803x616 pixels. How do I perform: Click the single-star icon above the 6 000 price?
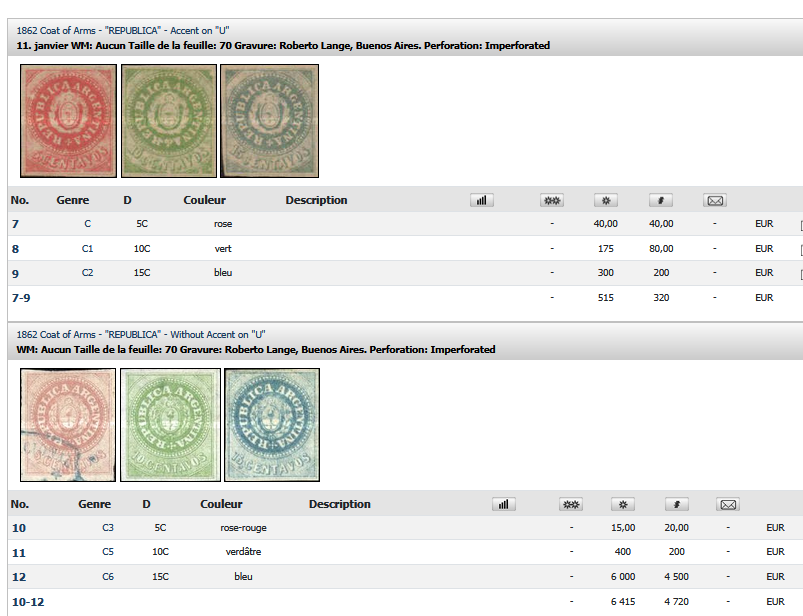(x=624, y=504)
